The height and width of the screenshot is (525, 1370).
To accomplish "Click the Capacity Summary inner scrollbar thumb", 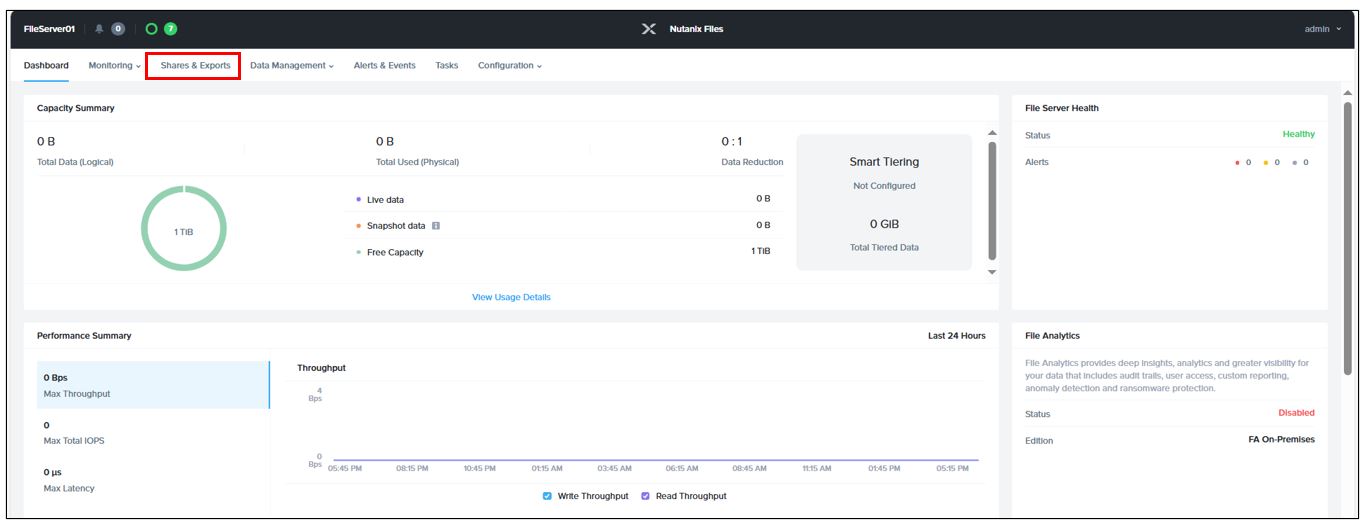I will [x=992, y=200].
